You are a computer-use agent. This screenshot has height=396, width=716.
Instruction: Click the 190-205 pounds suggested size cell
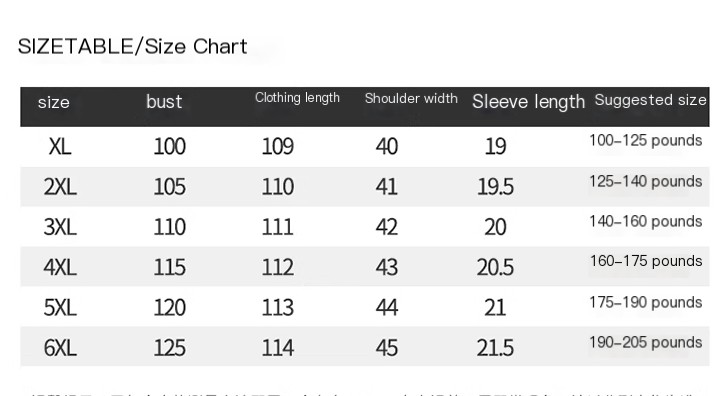tap(645, 343)
